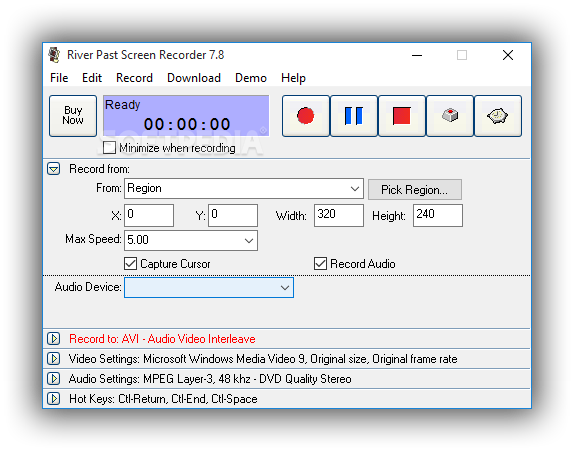
Task: Click the Height input field
Action: (x=438, y=216)
